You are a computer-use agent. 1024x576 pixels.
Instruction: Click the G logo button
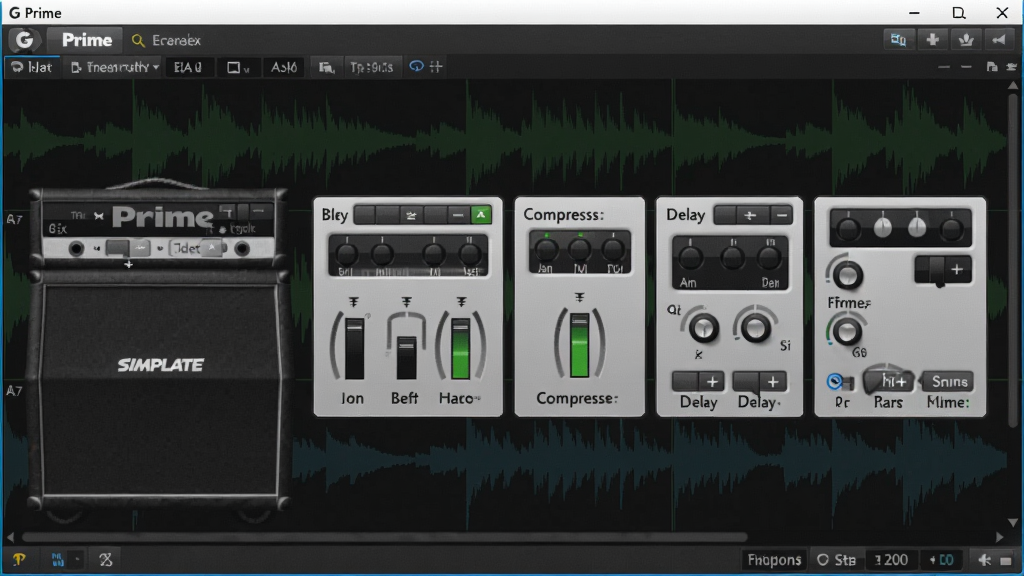coord(24,40)
